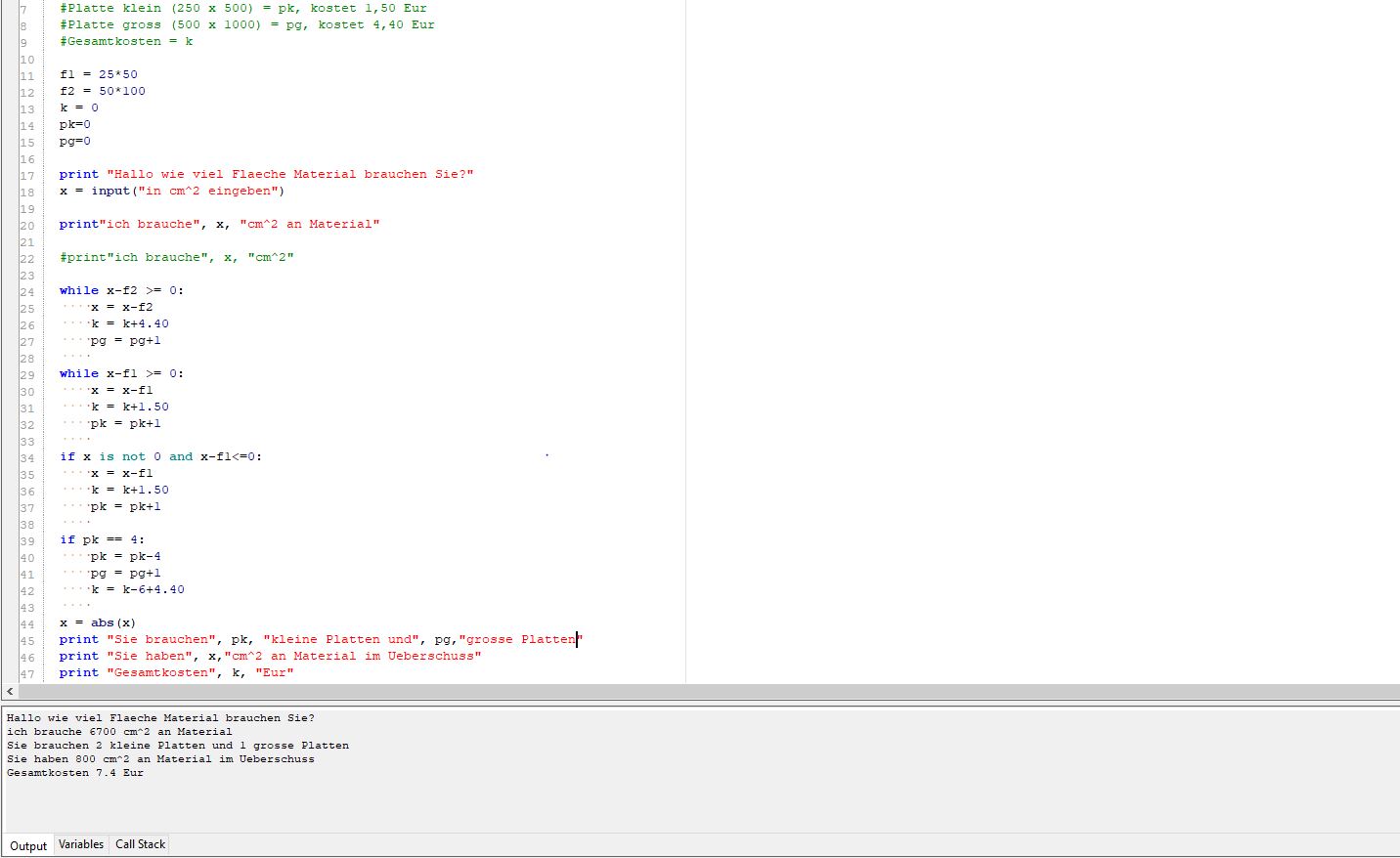Screen dimensions: 1400x858
Task: Click line number 44 in the gutter
Action: [26, 622]
